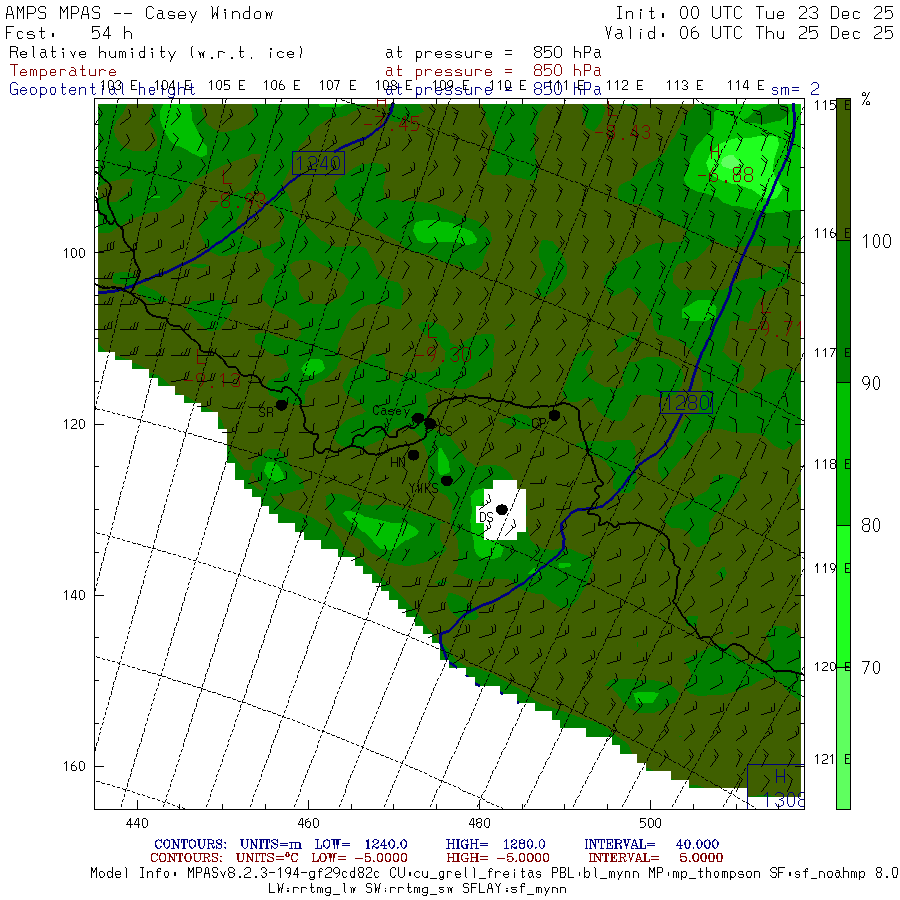900x900 pixels.
Task: Click the legend value 80
Action: 871,525
